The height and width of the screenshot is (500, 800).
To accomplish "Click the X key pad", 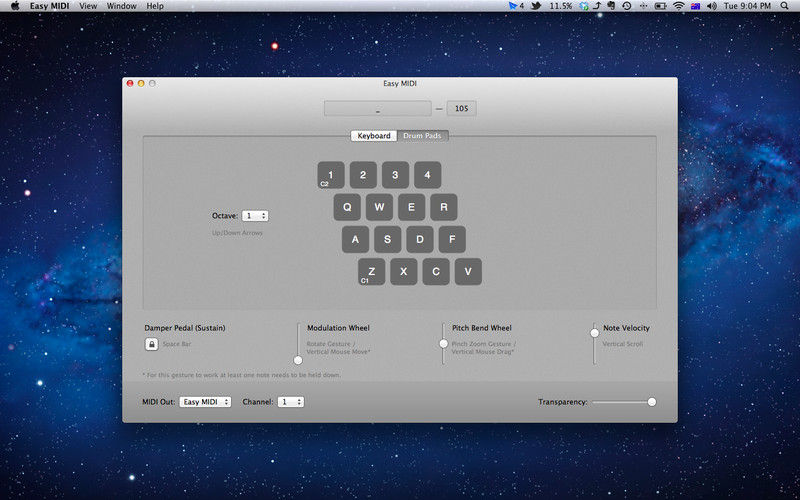I will click(404, 271).
